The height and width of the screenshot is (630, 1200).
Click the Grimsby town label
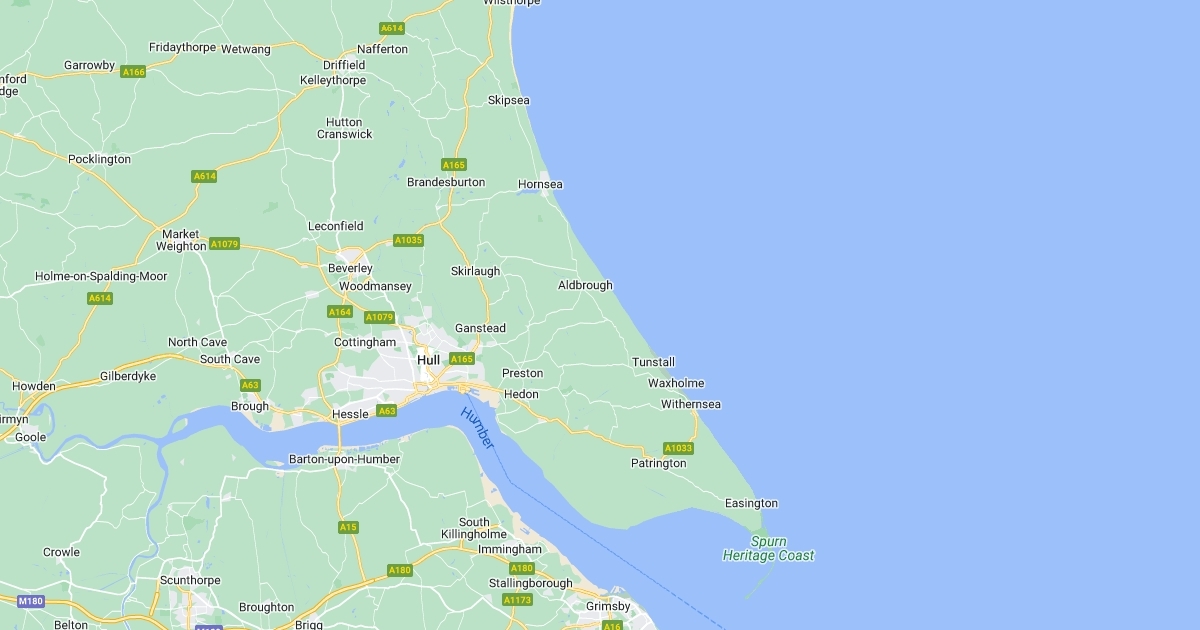608,607
